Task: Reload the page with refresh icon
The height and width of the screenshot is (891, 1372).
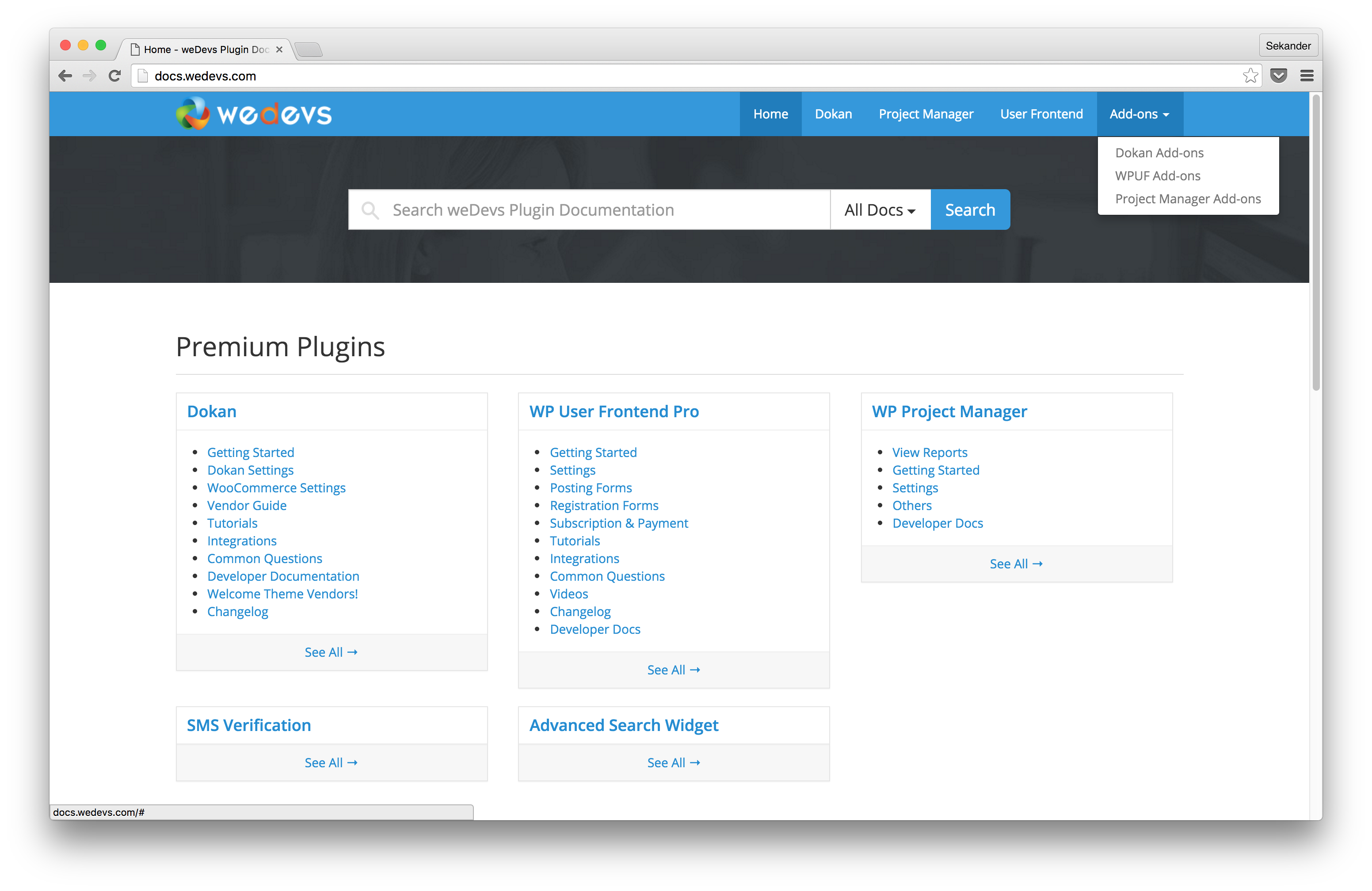Action: (115, 76)
